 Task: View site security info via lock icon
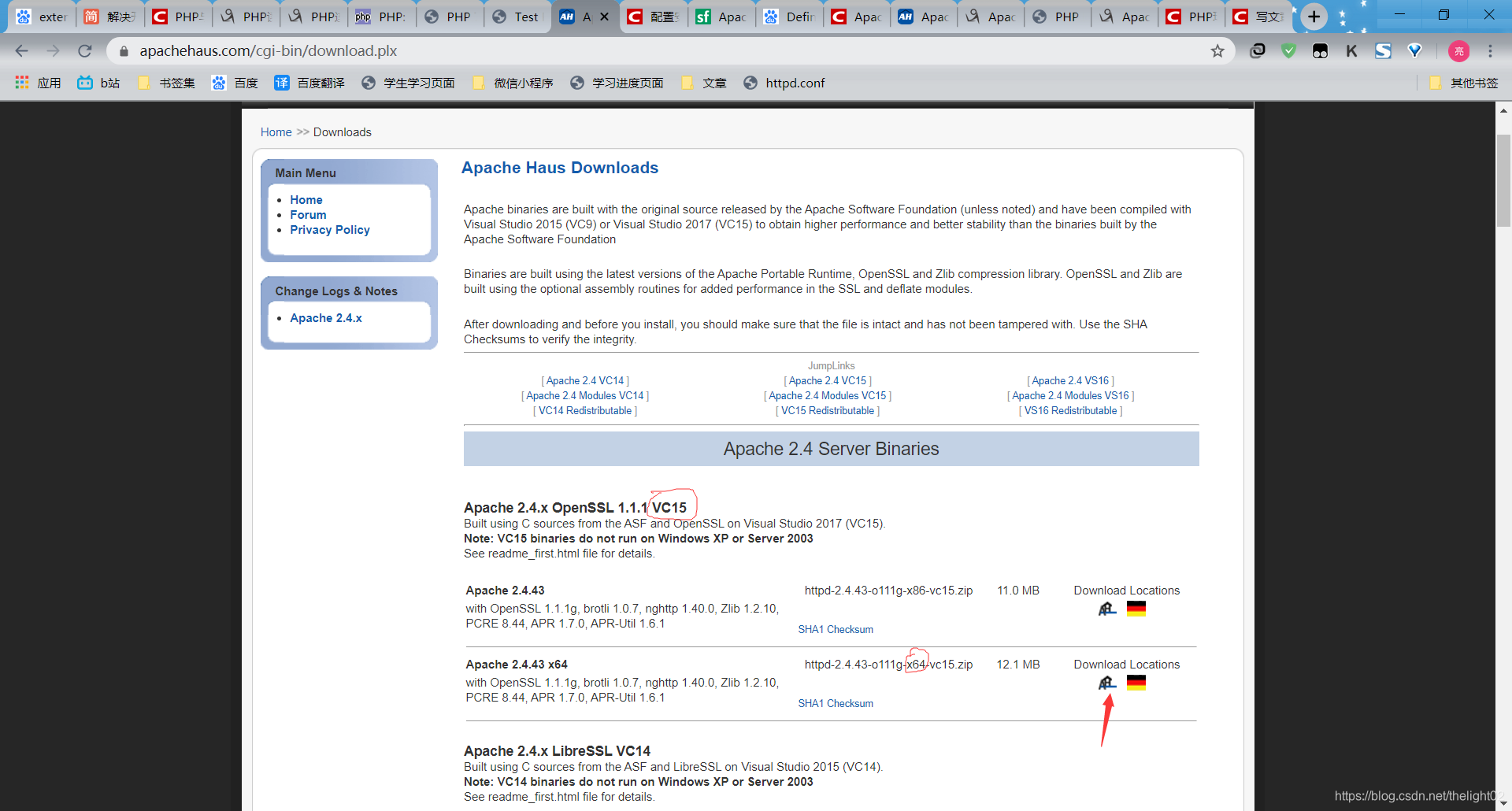pos(124,51)
